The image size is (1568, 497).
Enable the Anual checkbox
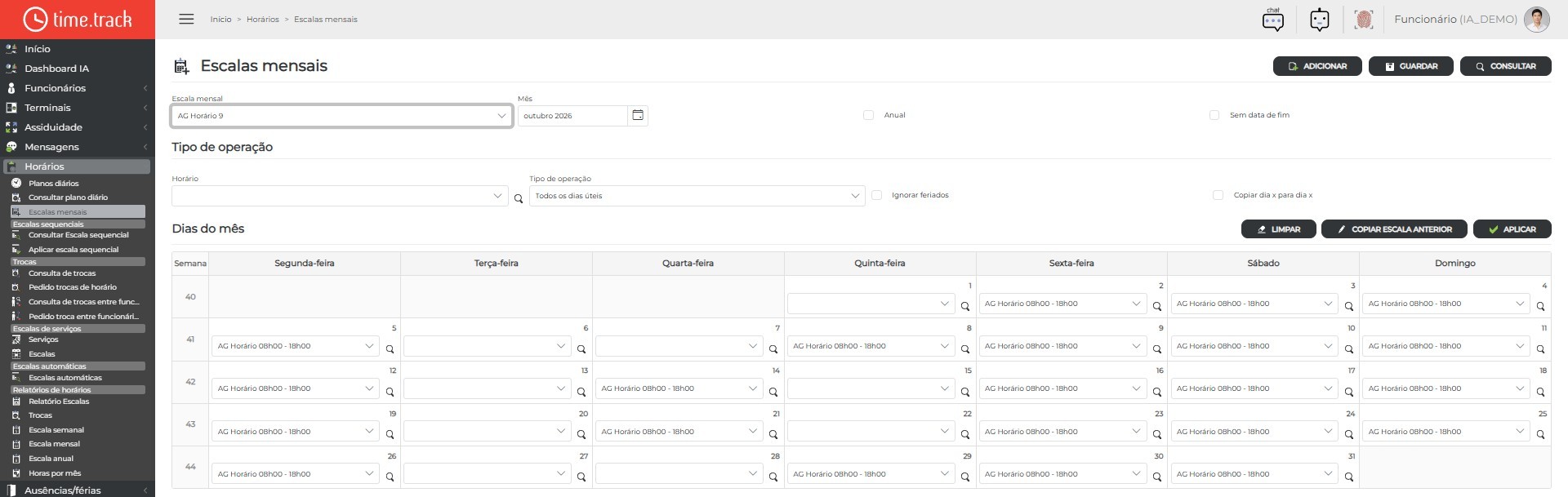[868, 115]
